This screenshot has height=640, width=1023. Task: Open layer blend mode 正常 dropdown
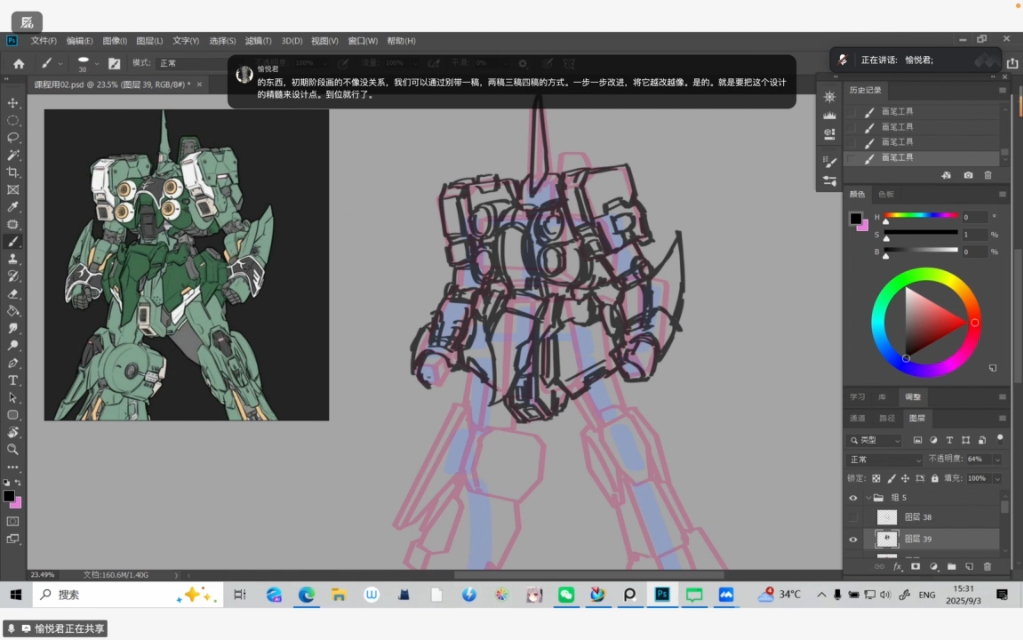pyautogui.click(x=884, y=459)
